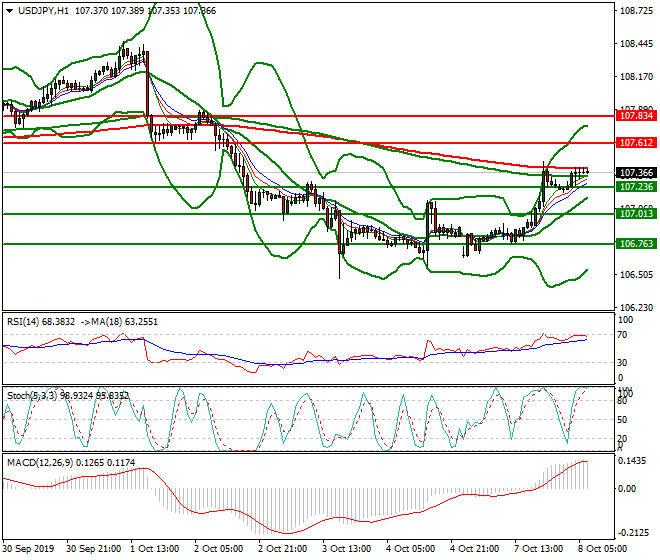Click the 2 Oct 21:00 time axis label
The height and width of the screenshot is (560, 660).
[x=284, y=549]
